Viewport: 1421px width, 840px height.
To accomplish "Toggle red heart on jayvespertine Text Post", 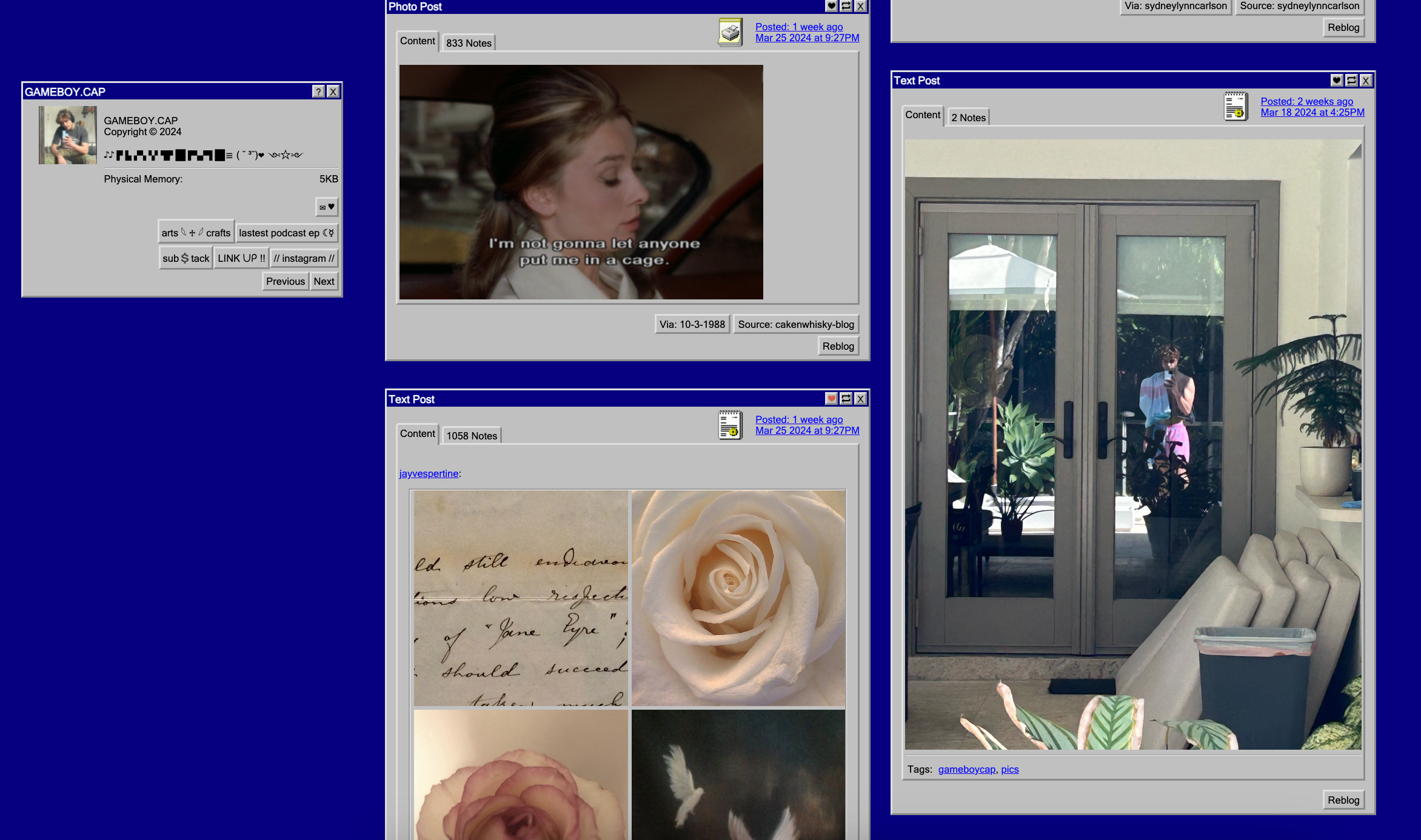I will (832, 399).
